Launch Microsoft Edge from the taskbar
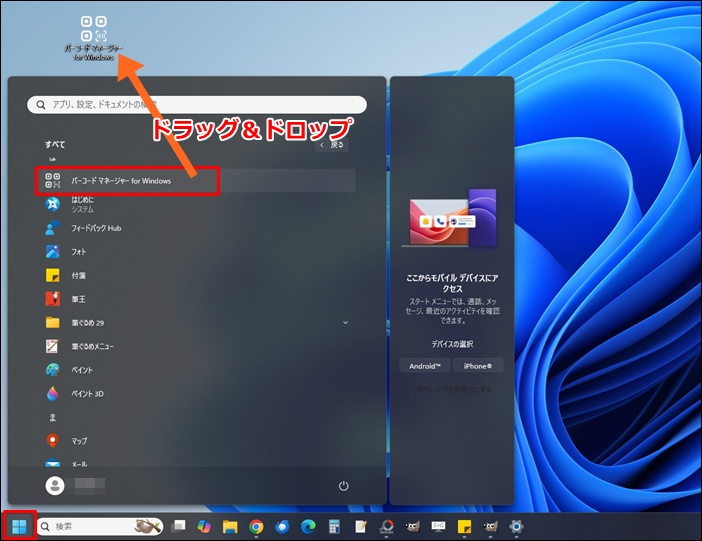The width and height of the screenshot is (702, 541). click(308, 526)
